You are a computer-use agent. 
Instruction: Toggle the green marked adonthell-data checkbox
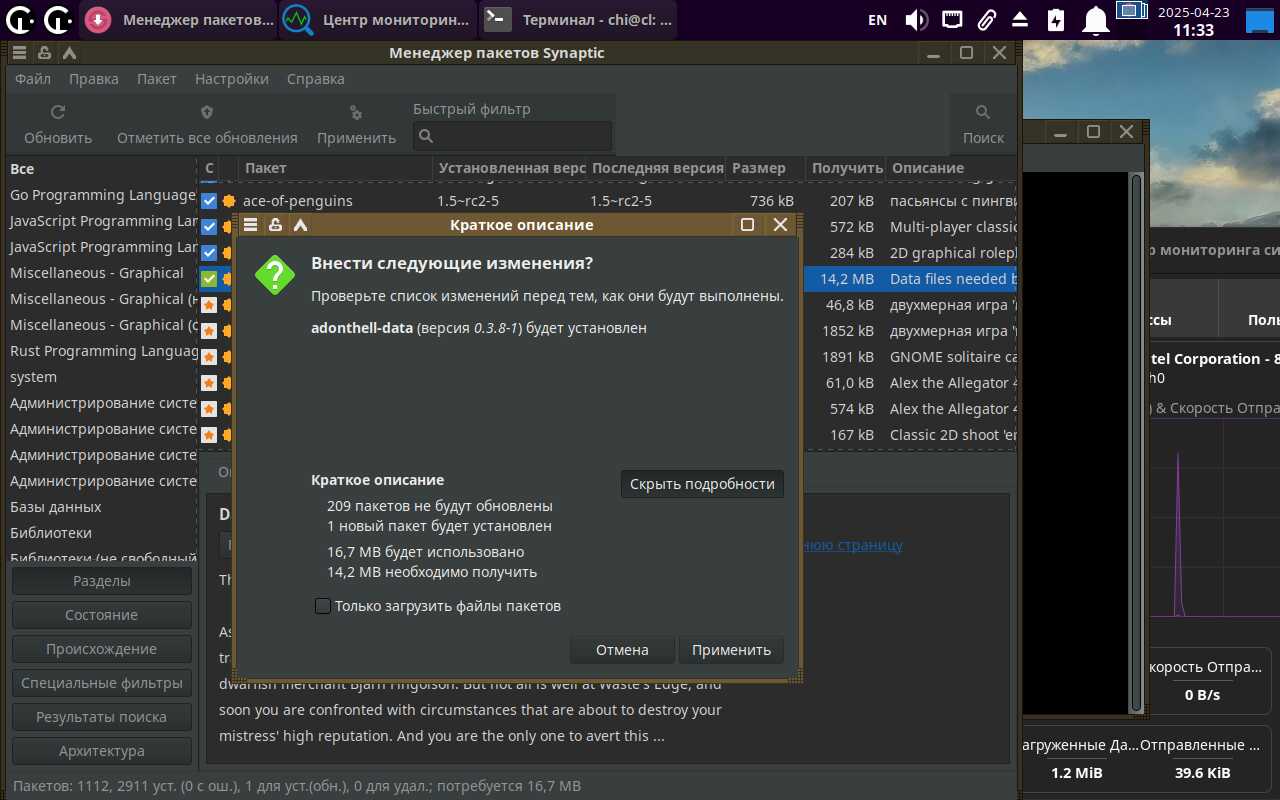tap(209, 279)
